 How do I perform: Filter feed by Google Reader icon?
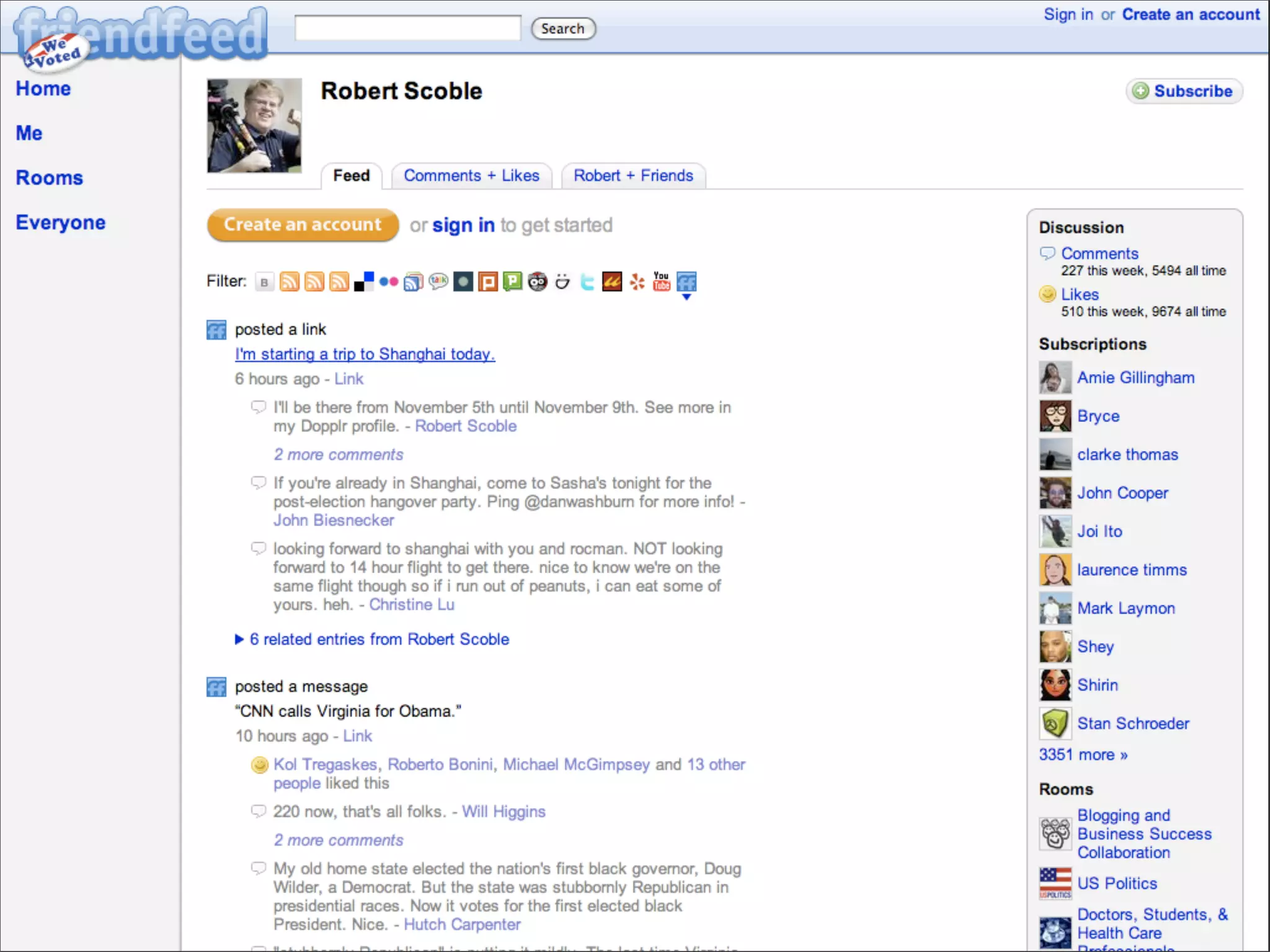(414, 282)
